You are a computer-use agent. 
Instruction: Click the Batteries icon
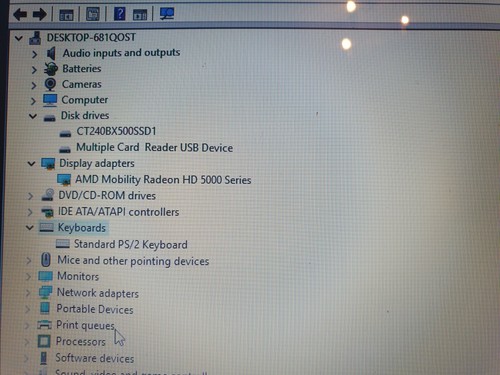[x=51, y=69]
